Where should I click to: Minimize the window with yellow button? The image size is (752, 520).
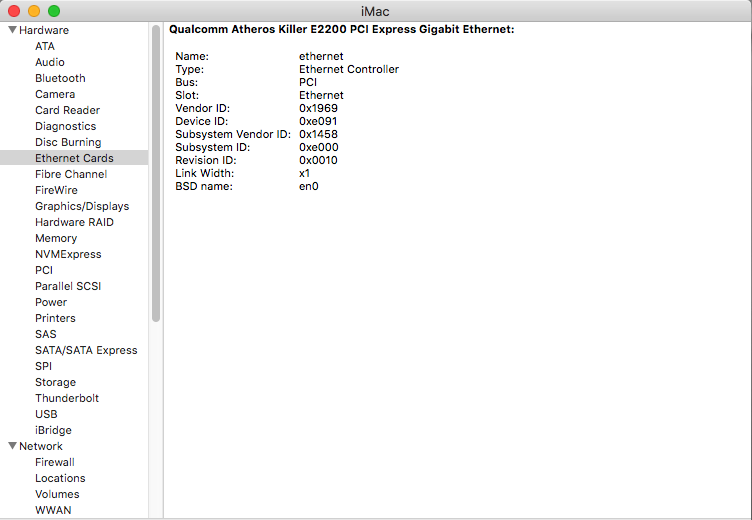click(x=34, y=11)
